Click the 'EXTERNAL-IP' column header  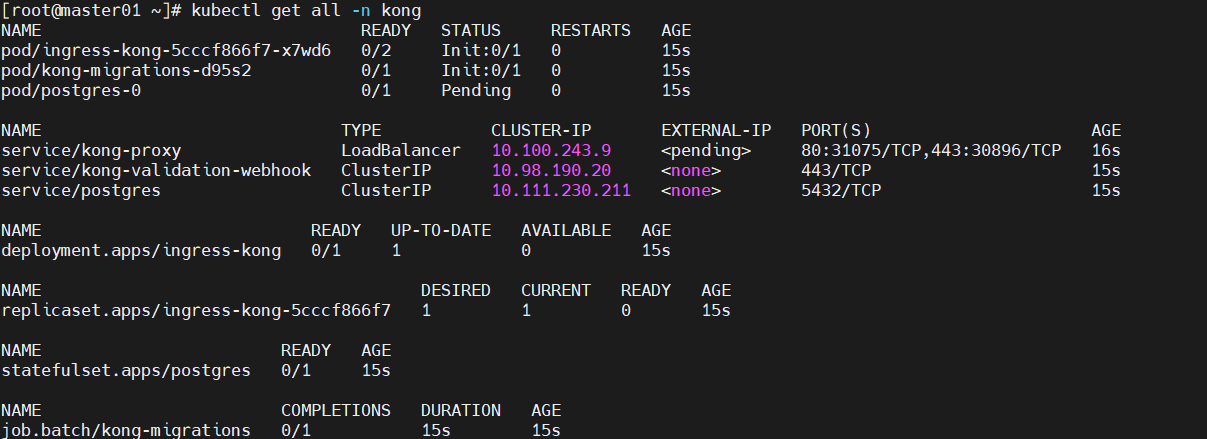(x=716, y=130)
